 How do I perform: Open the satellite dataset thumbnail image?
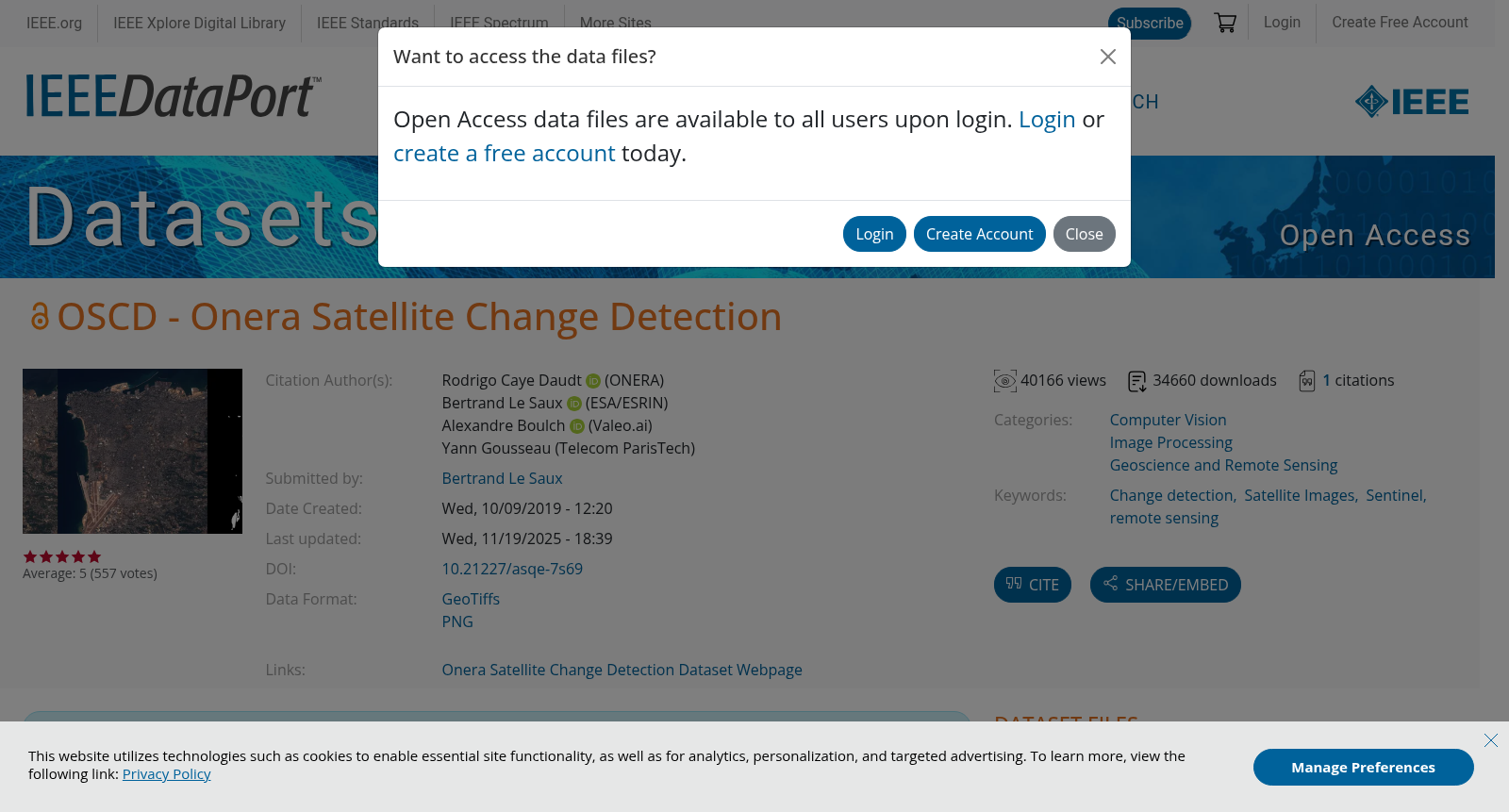coord(132,451)
